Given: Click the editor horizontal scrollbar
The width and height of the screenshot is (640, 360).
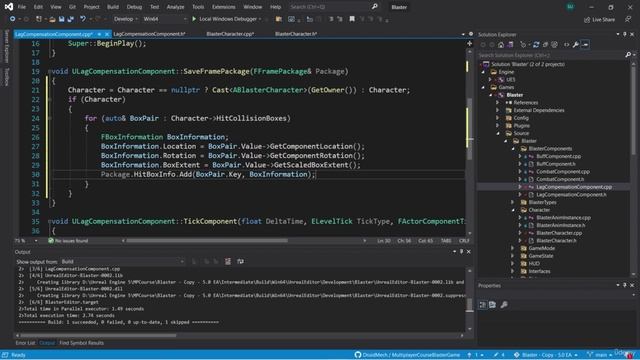Looking at the screenshot, I should pos(207,241).
